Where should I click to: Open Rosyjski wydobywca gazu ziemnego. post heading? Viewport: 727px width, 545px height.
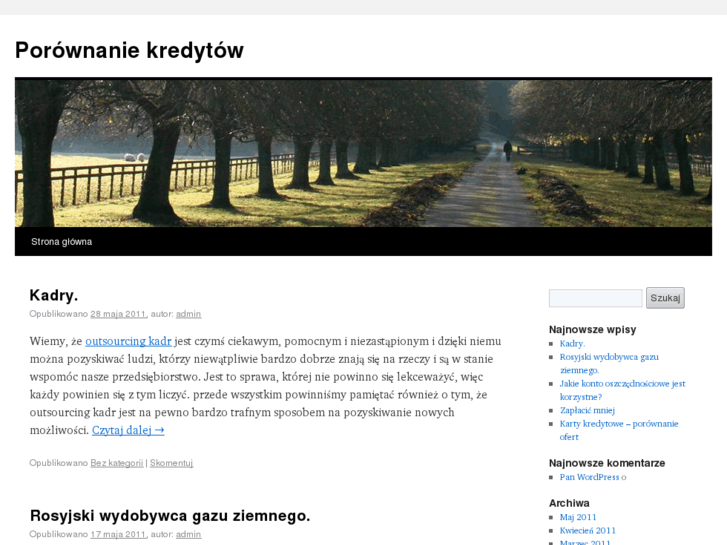tap(170, 516)
